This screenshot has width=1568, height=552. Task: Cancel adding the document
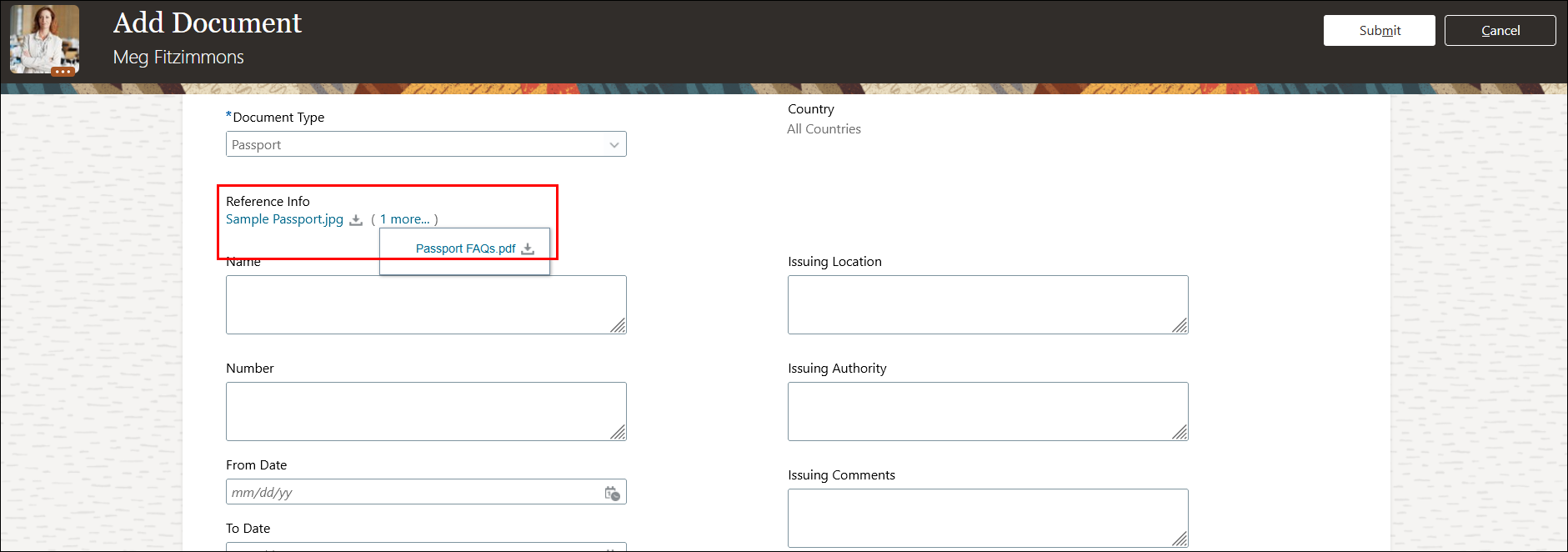pos(1500,31)
